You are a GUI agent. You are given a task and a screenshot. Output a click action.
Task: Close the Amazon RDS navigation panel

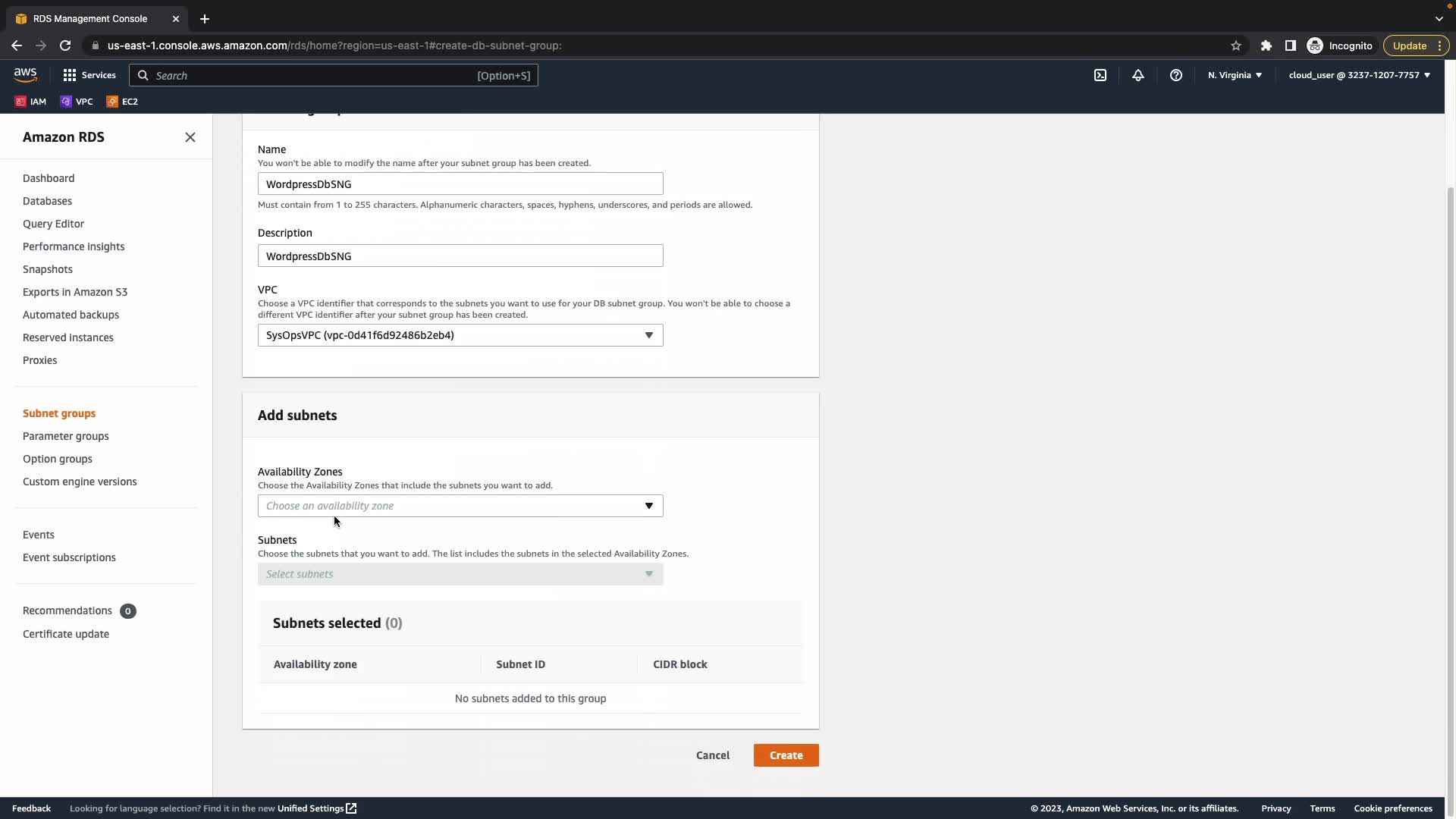[190, 137]
